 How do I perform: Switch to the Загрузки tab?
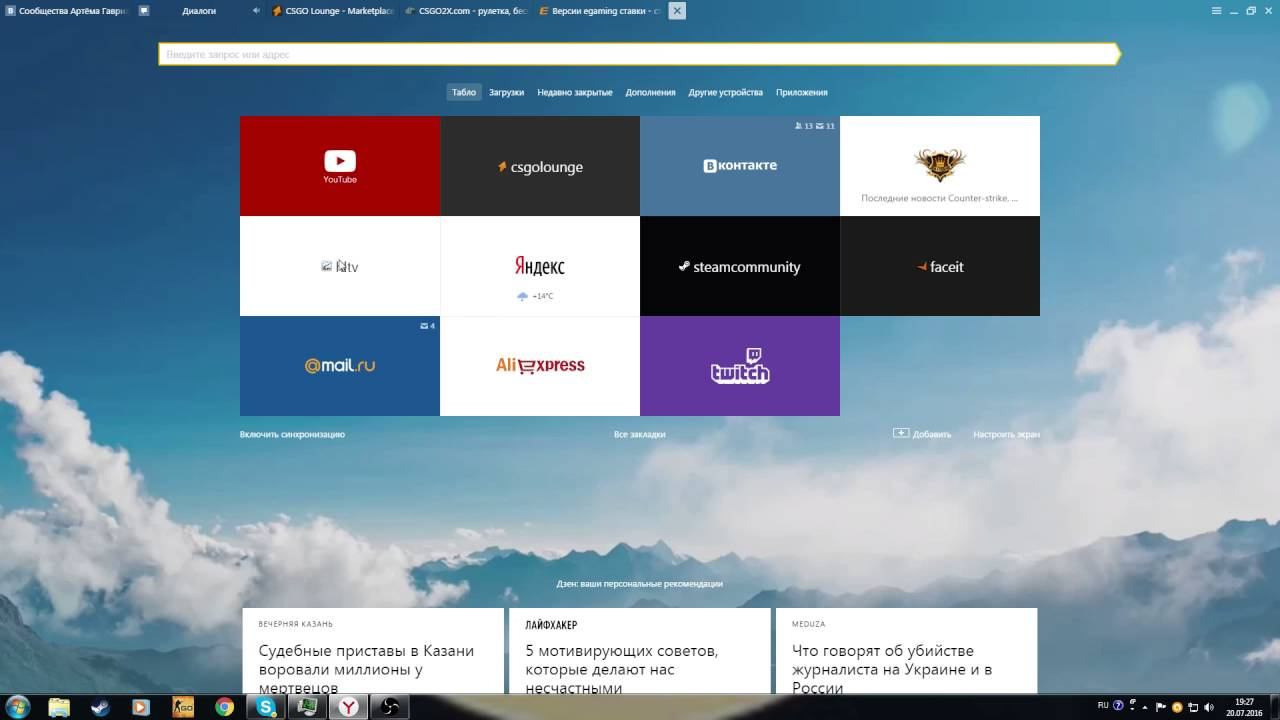506,92
